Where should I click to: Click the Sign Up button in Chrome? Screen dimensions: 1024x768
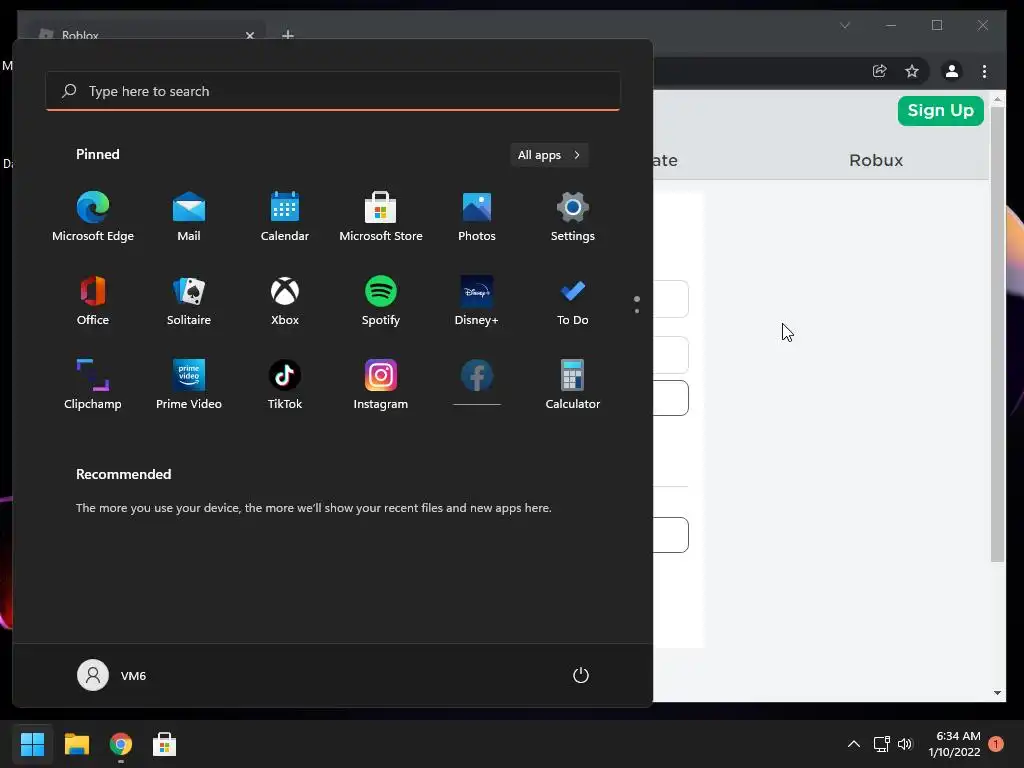click(940, 110)
